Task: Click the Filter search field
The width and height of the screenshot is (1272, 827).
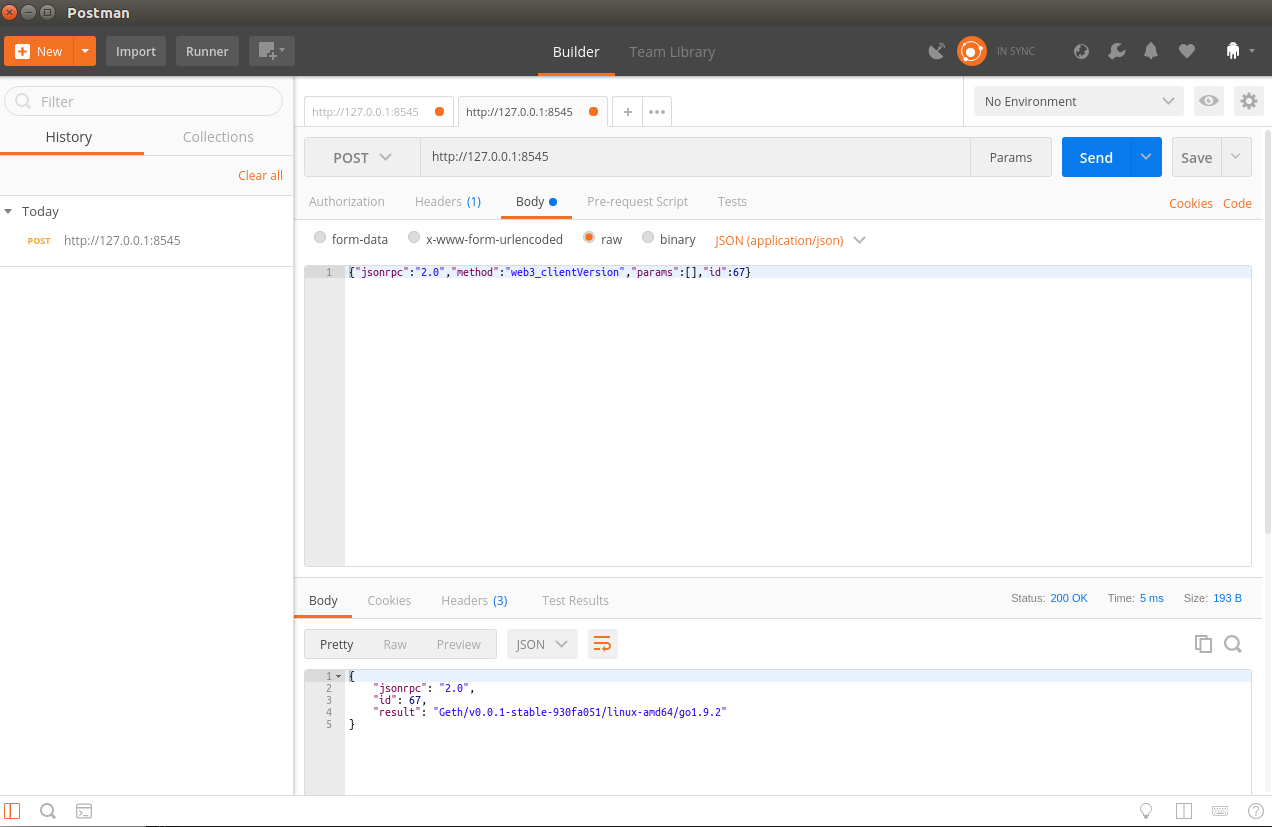Action: (x=144, y=101)
